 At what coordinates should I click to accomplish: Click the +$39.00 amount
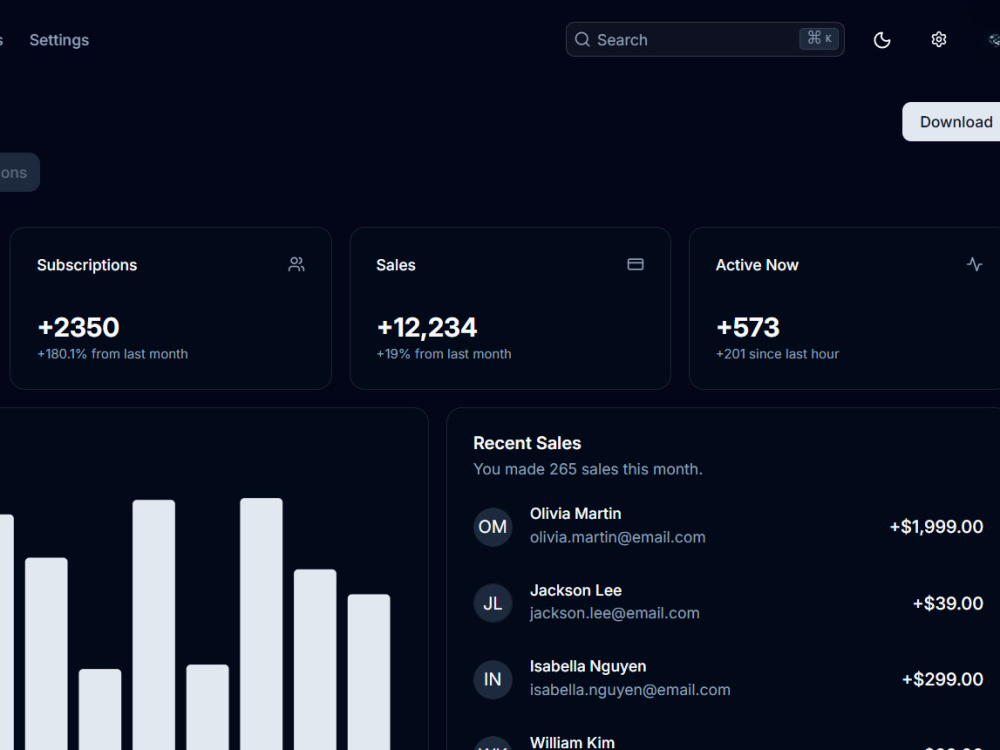click(x=948, y=603)
